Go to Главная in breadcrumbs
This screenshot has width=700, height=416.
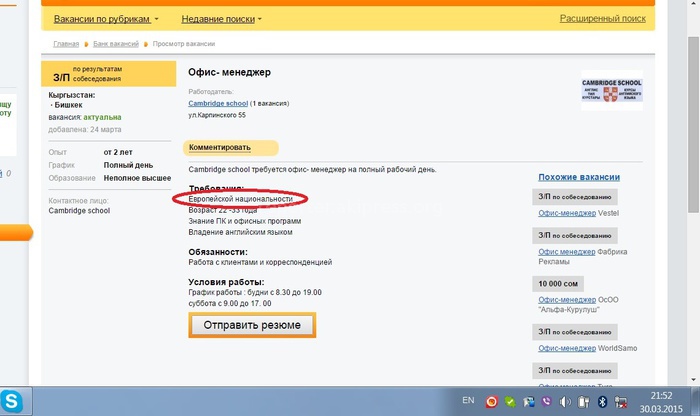pyautogui.click(x=66, y=45)
